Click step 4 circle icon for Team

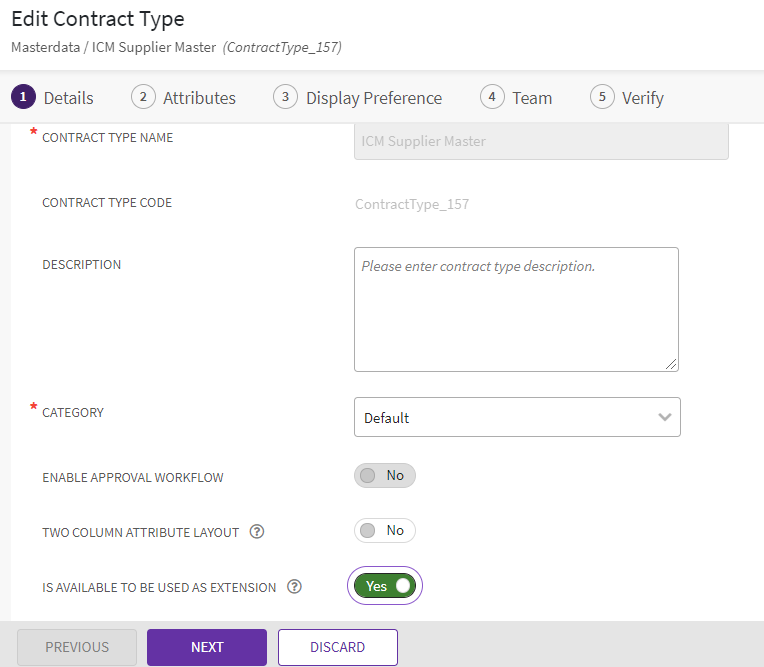[x=492, y=97]
